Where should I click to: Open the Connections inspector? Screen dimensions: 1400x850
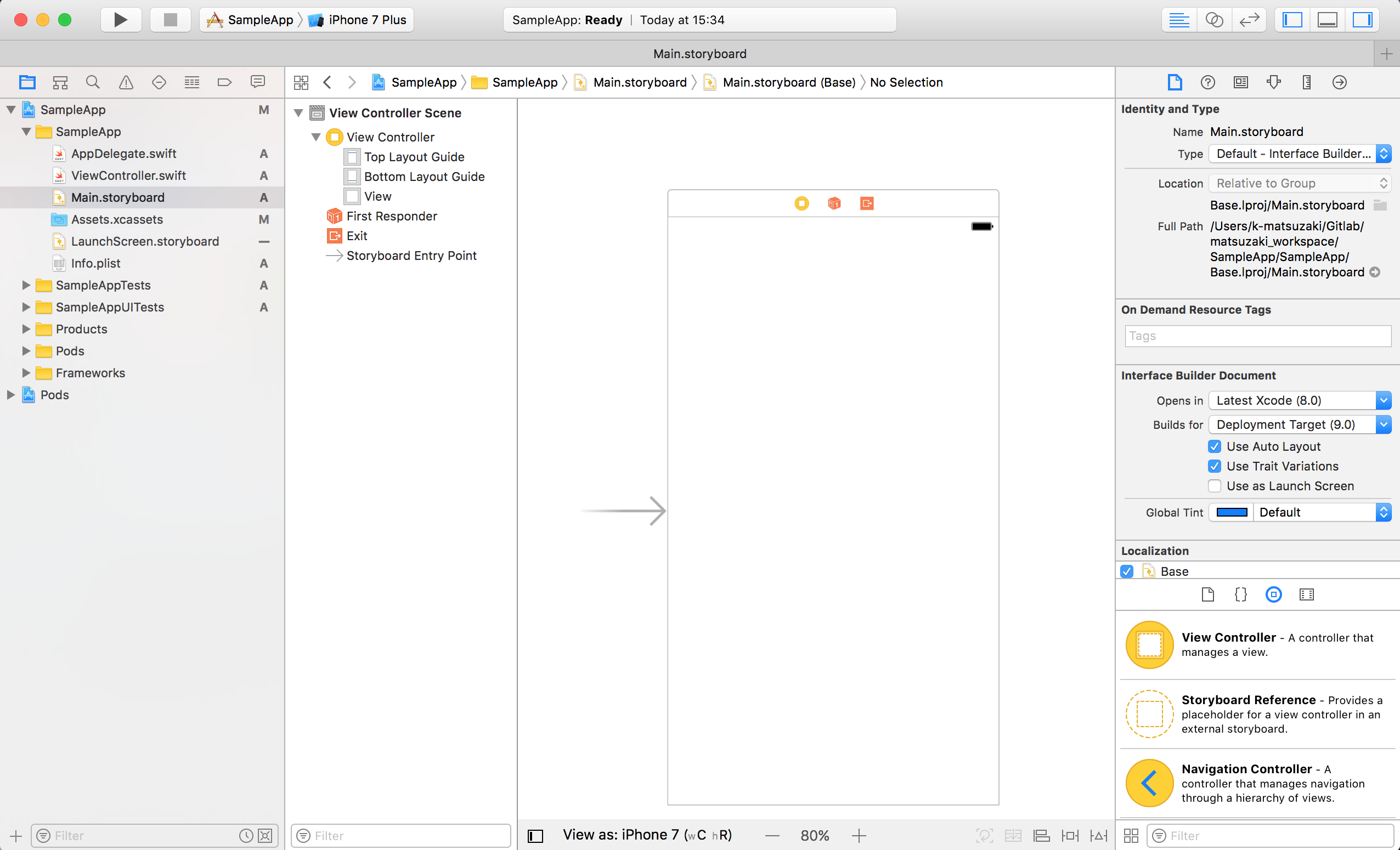pyautogui.click(x=1339, y=82)
